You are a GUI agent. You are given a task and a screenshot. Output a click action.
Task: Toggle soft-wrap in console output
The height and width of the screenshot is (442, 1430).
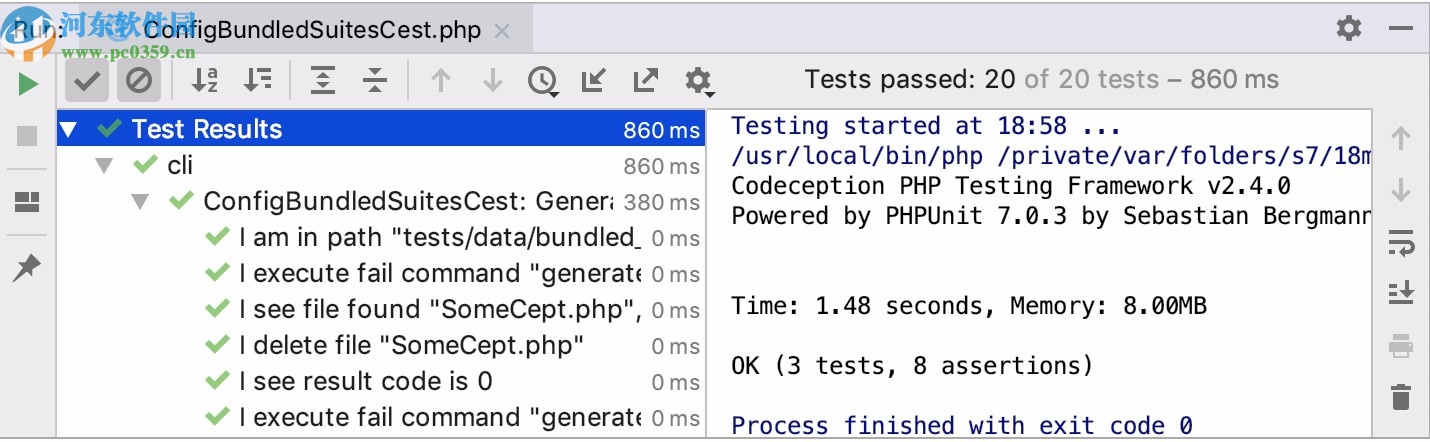(x=1401, y=242)
